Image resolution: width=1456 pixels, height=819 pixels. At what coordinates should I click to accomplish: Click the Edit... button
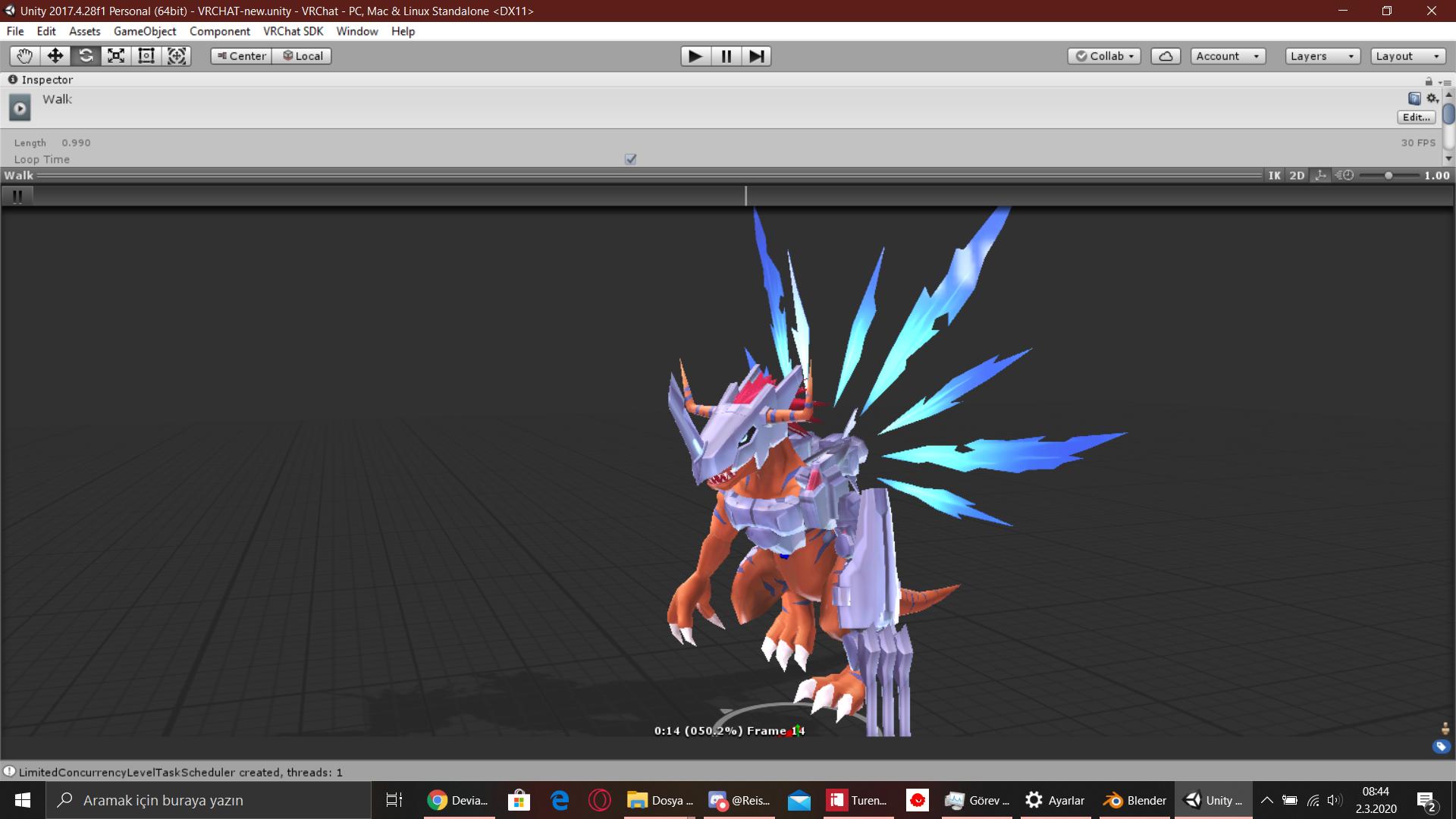pyautogui.click(x=1416, y=118)
